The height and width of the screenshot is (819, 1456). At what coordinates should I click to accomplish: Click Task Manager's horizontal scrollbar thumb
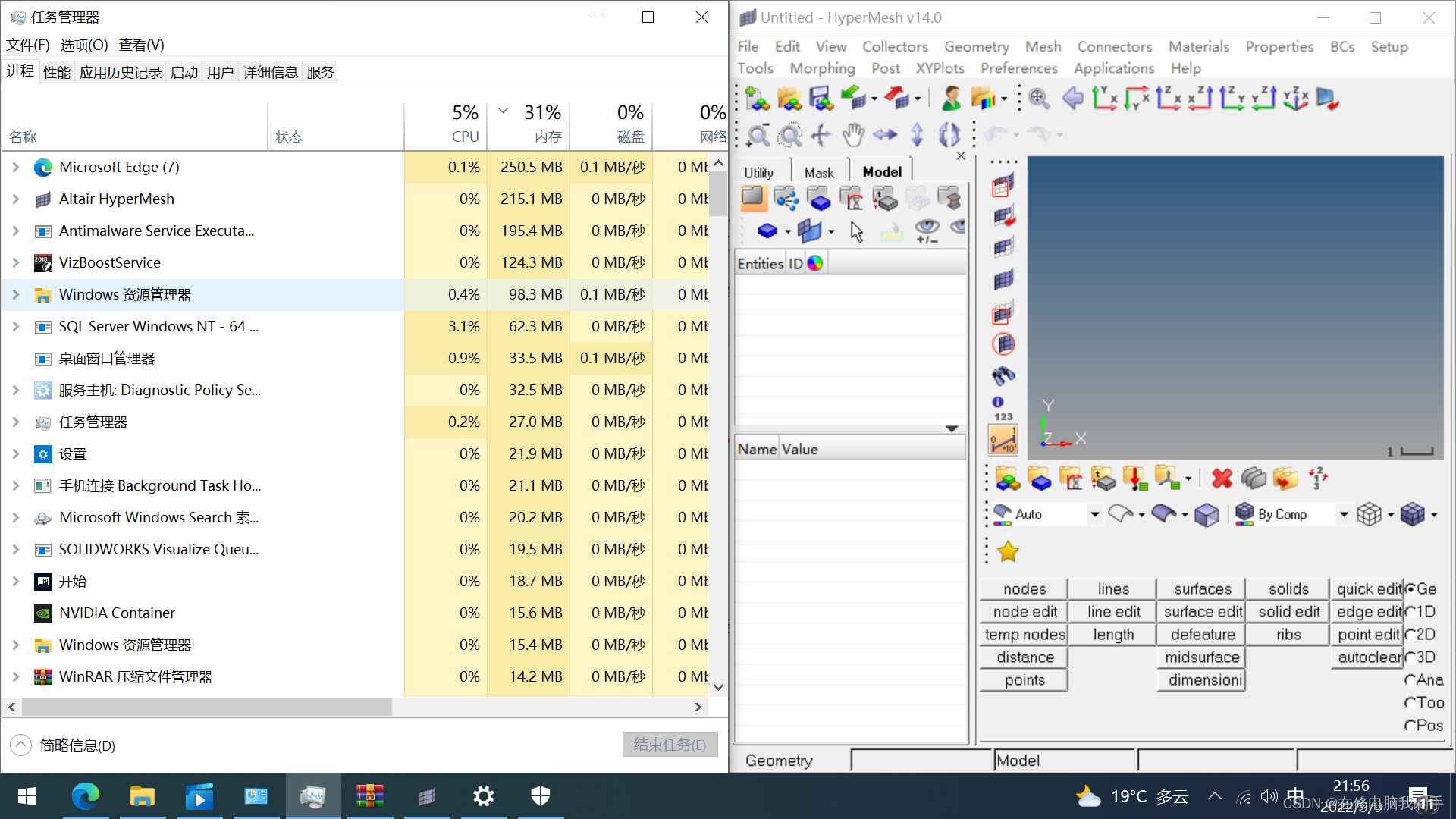206,707
